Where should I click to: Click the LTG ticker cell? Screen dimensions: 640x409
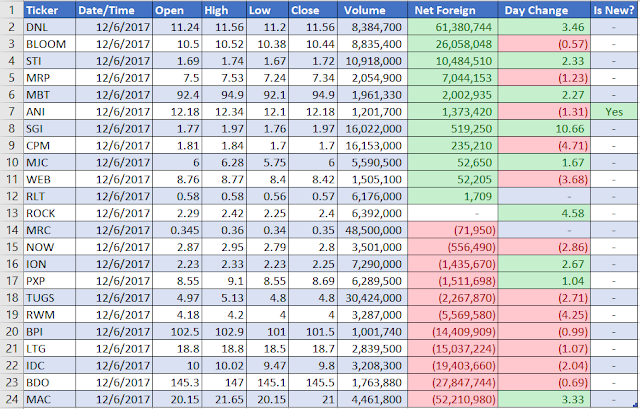[49, 349]
